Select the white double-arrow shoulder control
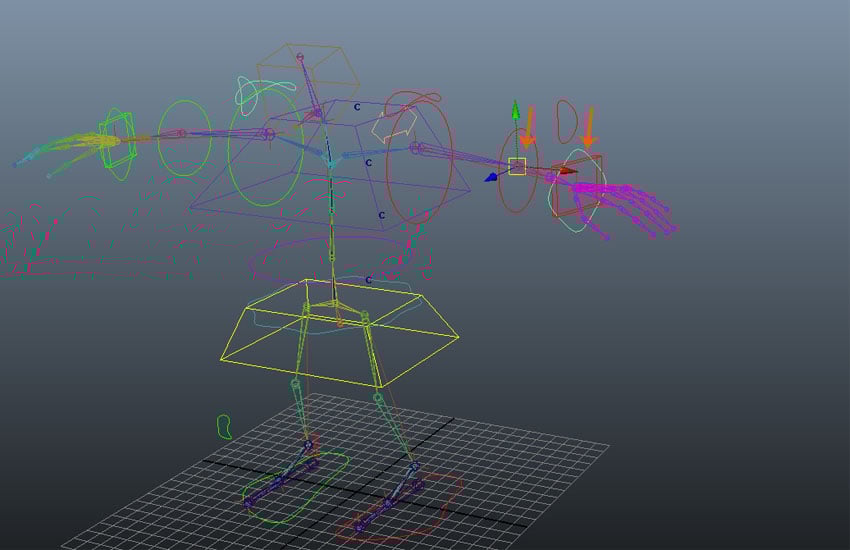Screen dimensions: 850x550 point(394,125)
